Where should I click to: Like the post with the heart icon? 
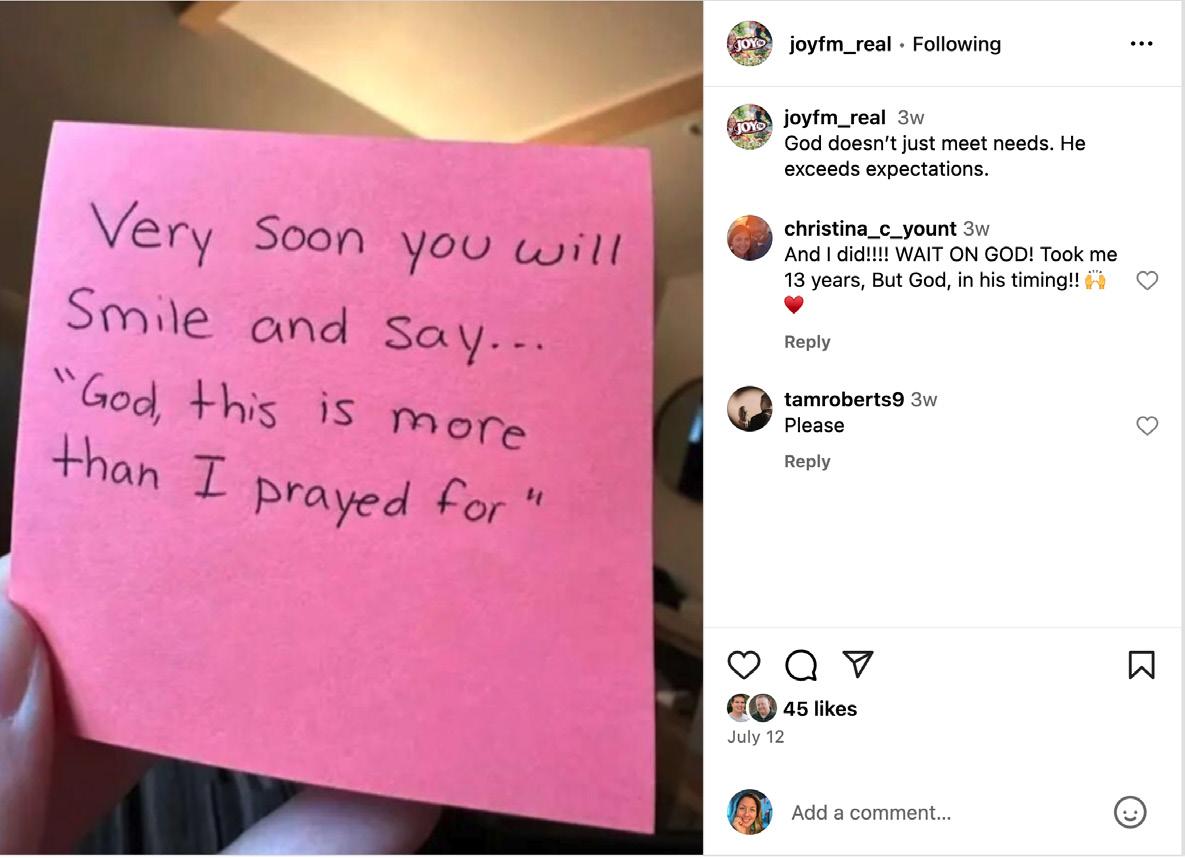[744, 665]
